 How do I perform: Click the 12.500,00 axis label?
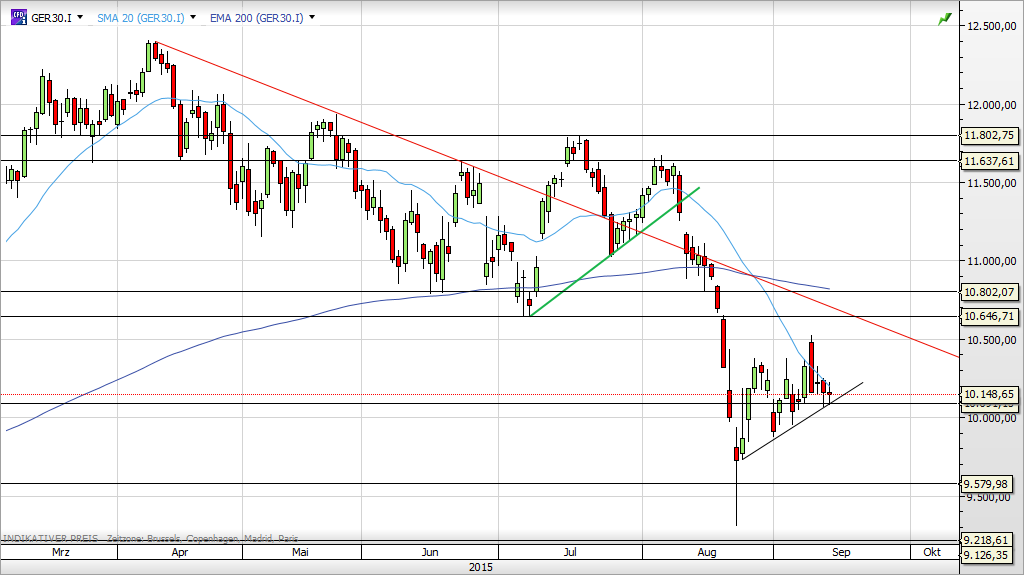pyautogui.click(x=991, y=26)
